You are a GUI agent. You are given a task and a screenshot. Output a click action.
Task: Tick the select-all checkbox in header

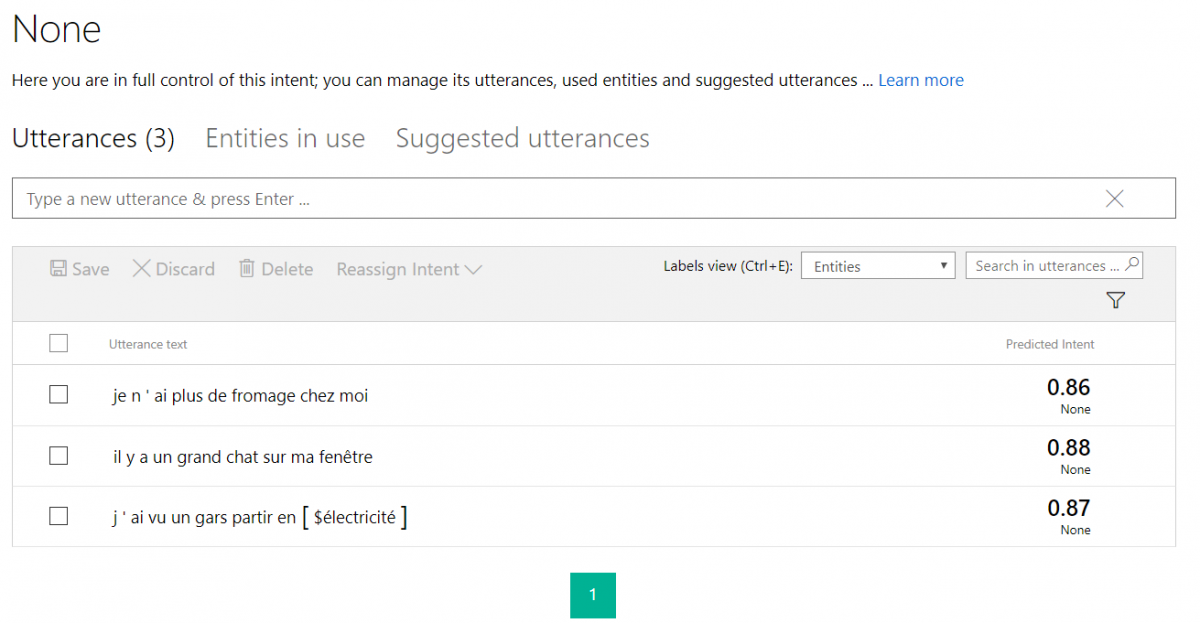tap(58, 343)
